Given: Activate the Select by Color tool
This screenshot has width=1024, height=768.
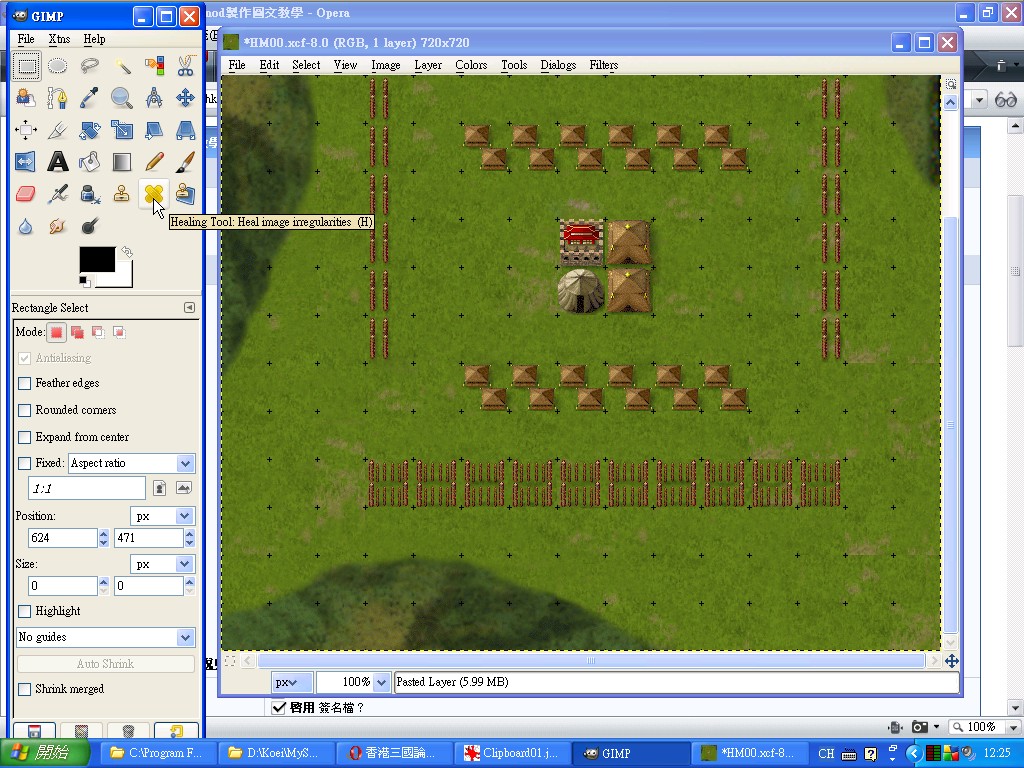Looking at the screenshot, I should click(153, 66).
